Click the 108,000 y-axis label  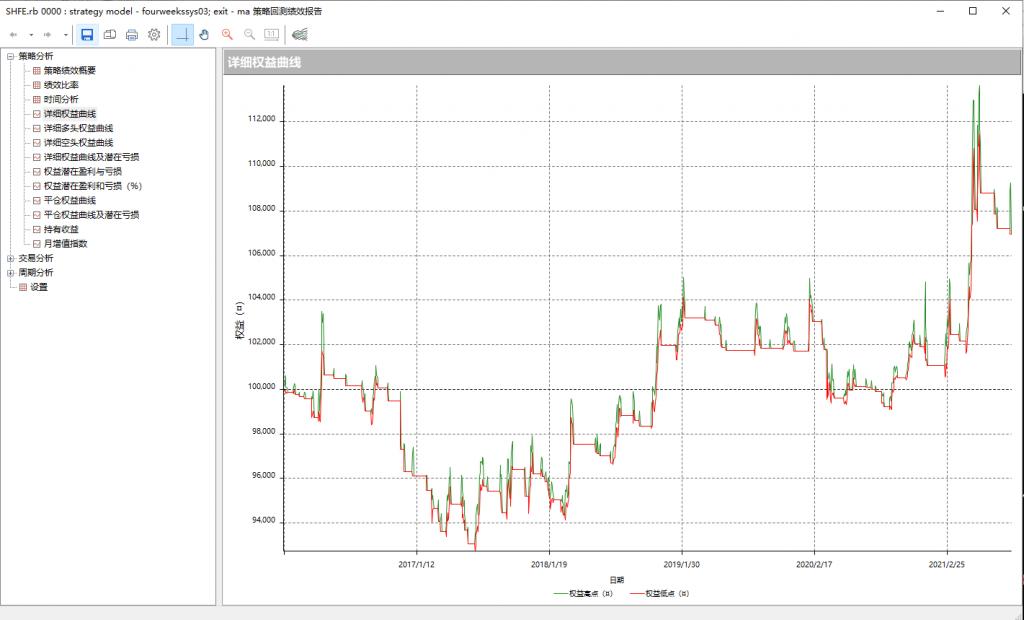pos(261,210)
